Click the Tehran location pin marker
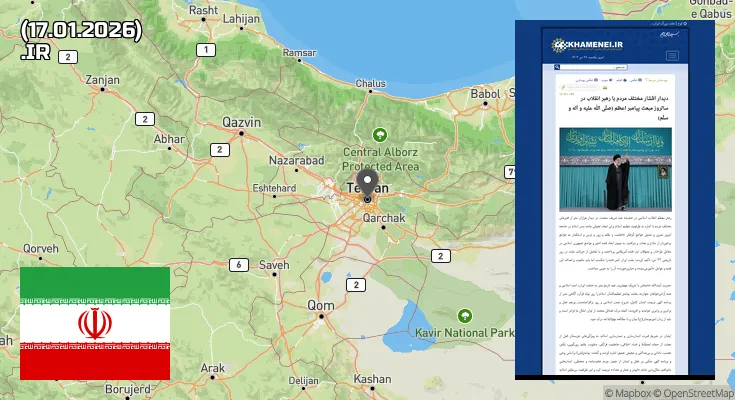735x400 pixels. pyautogui.click(x=367, y=185)
